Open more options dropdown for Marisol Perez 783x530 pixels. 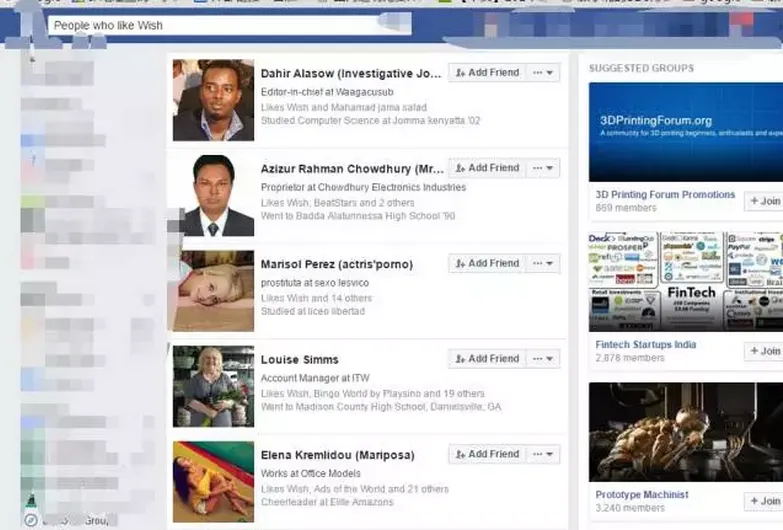(x=543, y=264)
